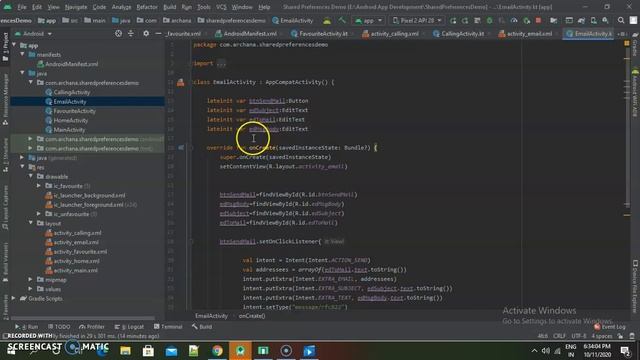Toggle the Build Variants sidebar button
This screenshot has width=640, height=360.
5,262
